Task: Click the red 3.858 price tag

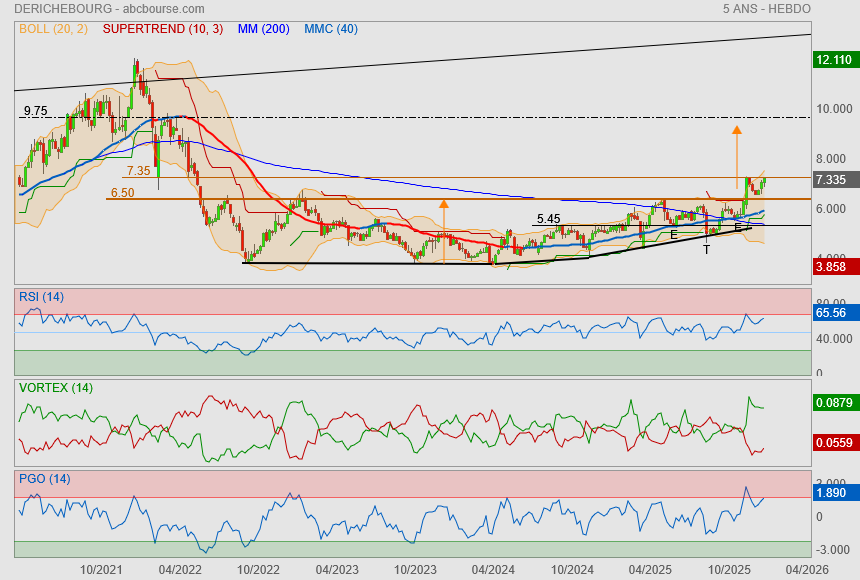Action: [x=833, y=268]
